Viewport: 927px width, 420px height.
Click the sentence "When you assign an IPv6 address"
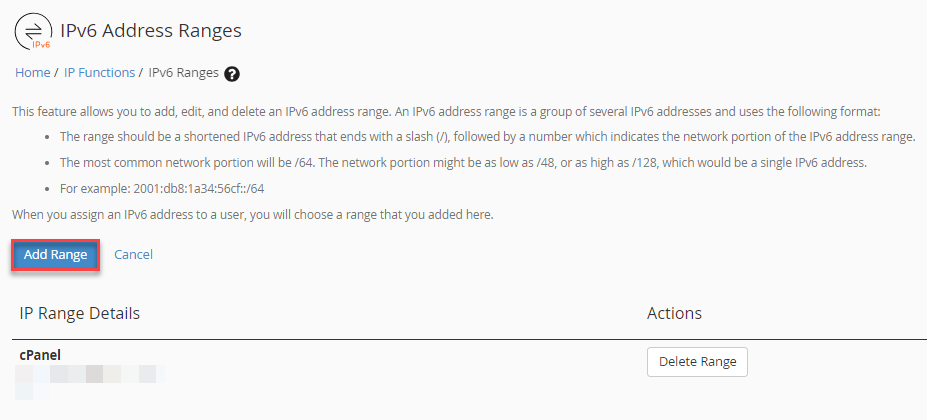(252, 214)
